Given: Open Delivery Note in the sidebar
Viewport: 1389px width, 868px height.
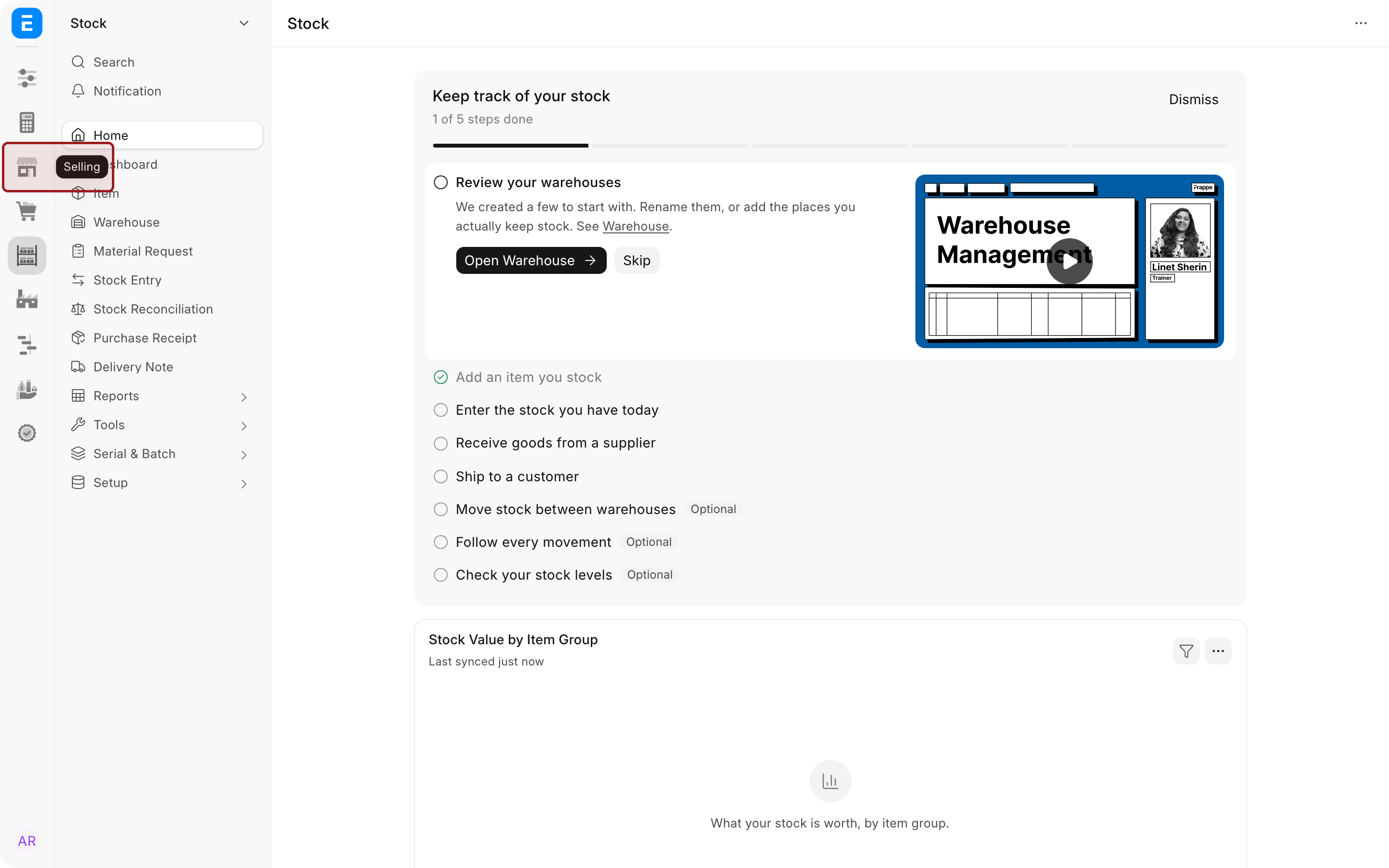Looking at the screenshot, I should point(163,366).
